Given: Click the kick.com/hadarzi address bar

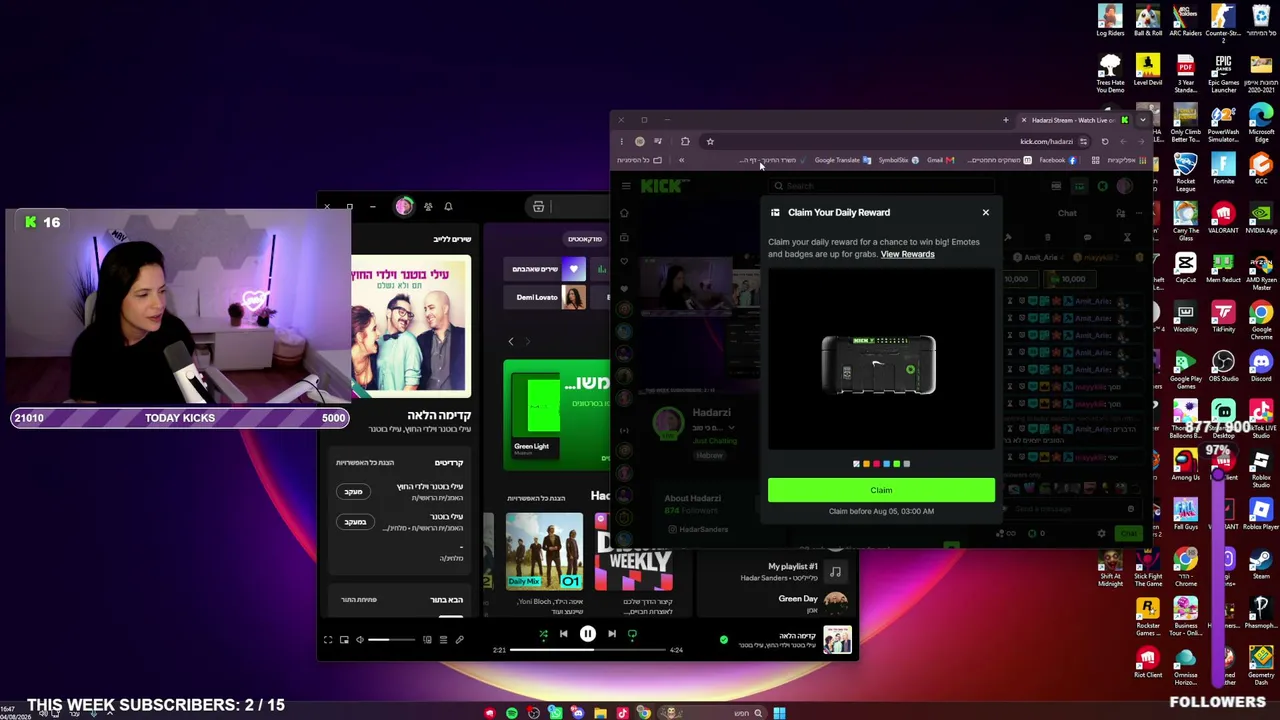Looking at the screenshot, I should click(x=900, y=142).
